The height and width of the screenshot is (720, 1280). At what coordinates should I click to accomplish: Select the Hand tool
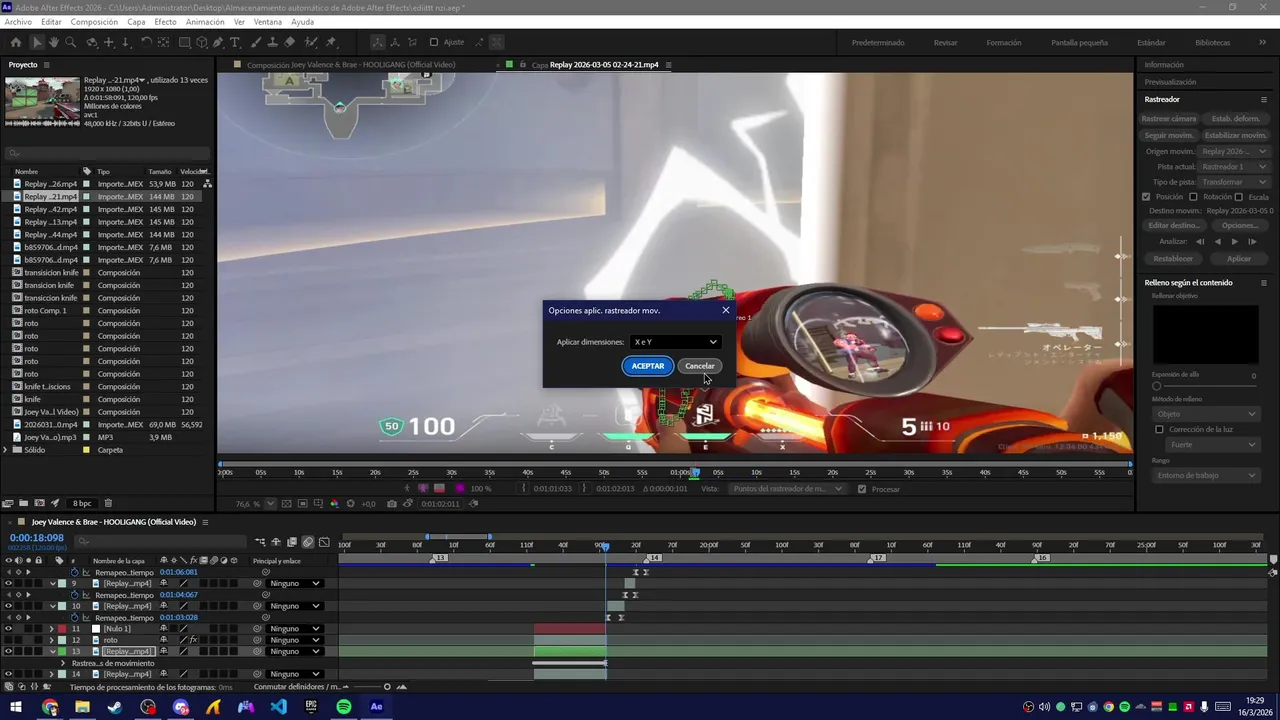53,42
